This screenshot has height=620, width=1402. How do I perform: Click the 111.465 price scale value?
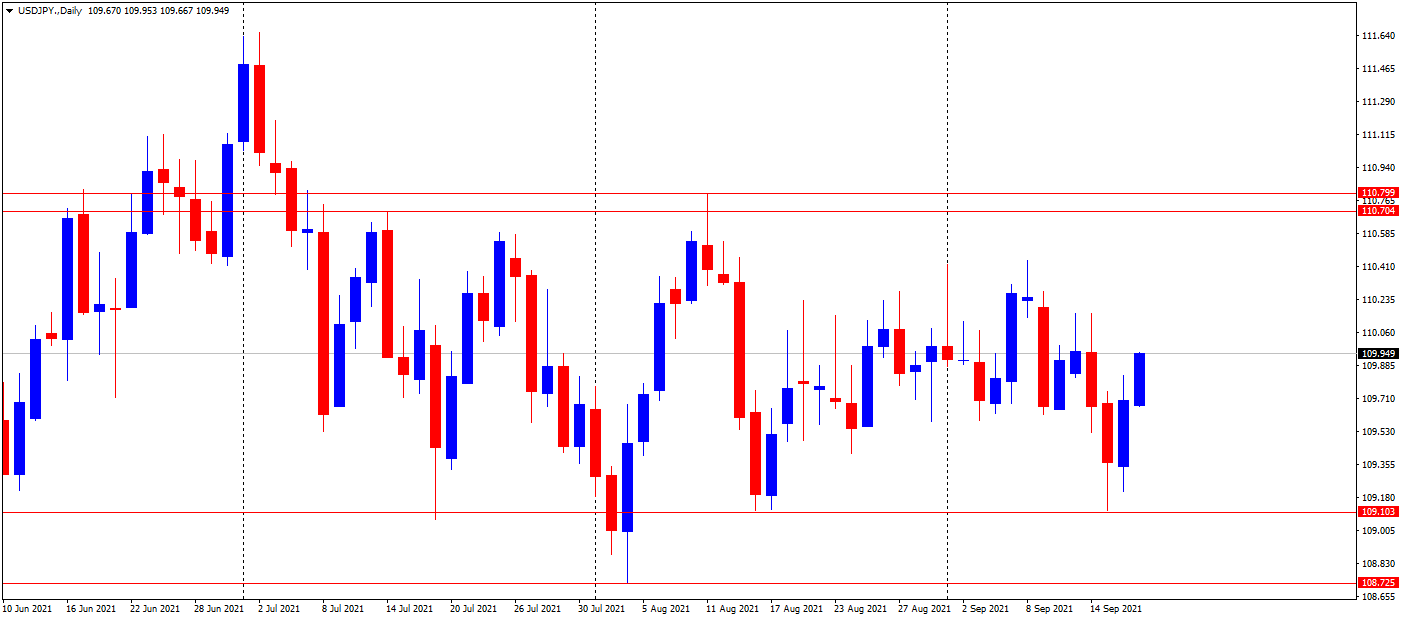1379,69
